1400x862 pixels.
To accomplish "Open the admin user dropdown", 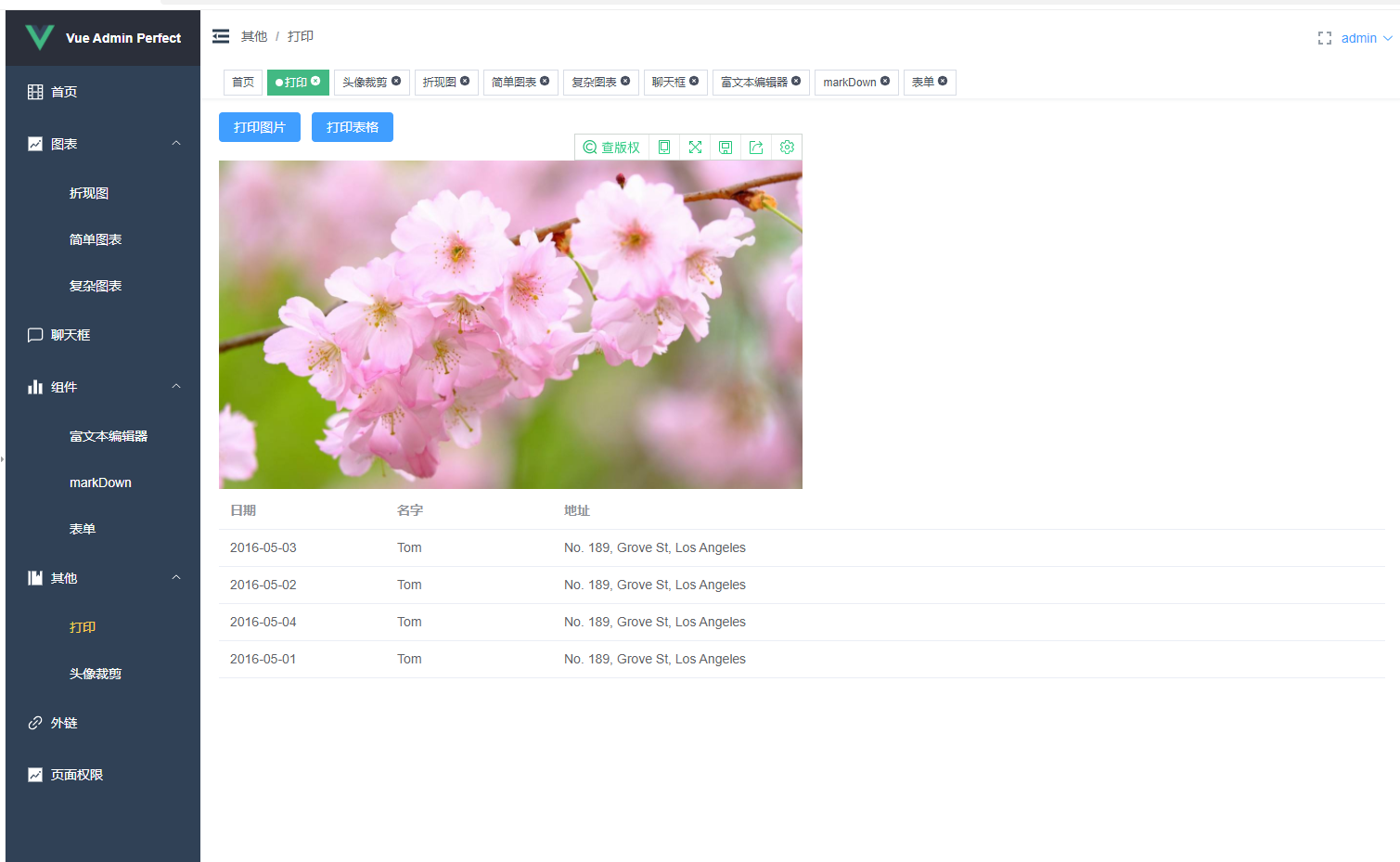I will pyautogui.click(x=1367, y=38).
